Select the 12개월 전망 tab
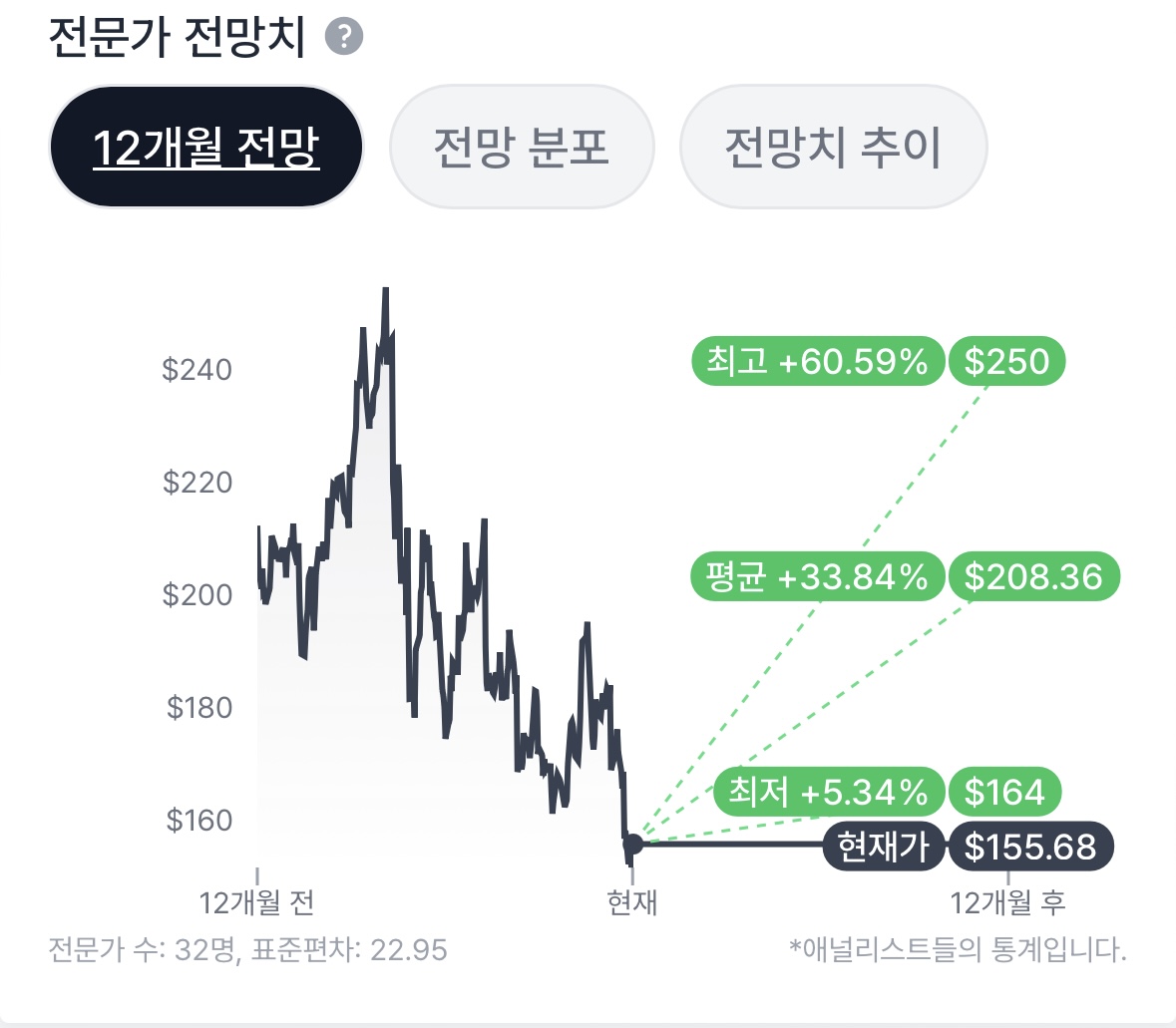The height and width of the screenshot is (1028, 1176). [205, 148]
